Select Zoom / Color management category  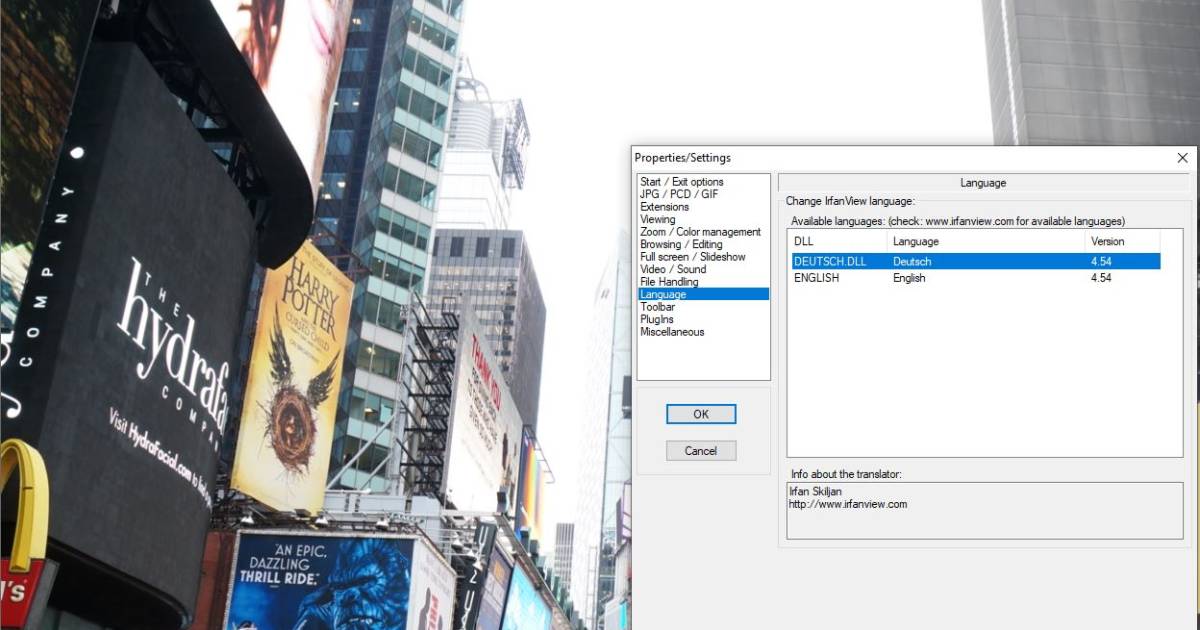point(701,232)
